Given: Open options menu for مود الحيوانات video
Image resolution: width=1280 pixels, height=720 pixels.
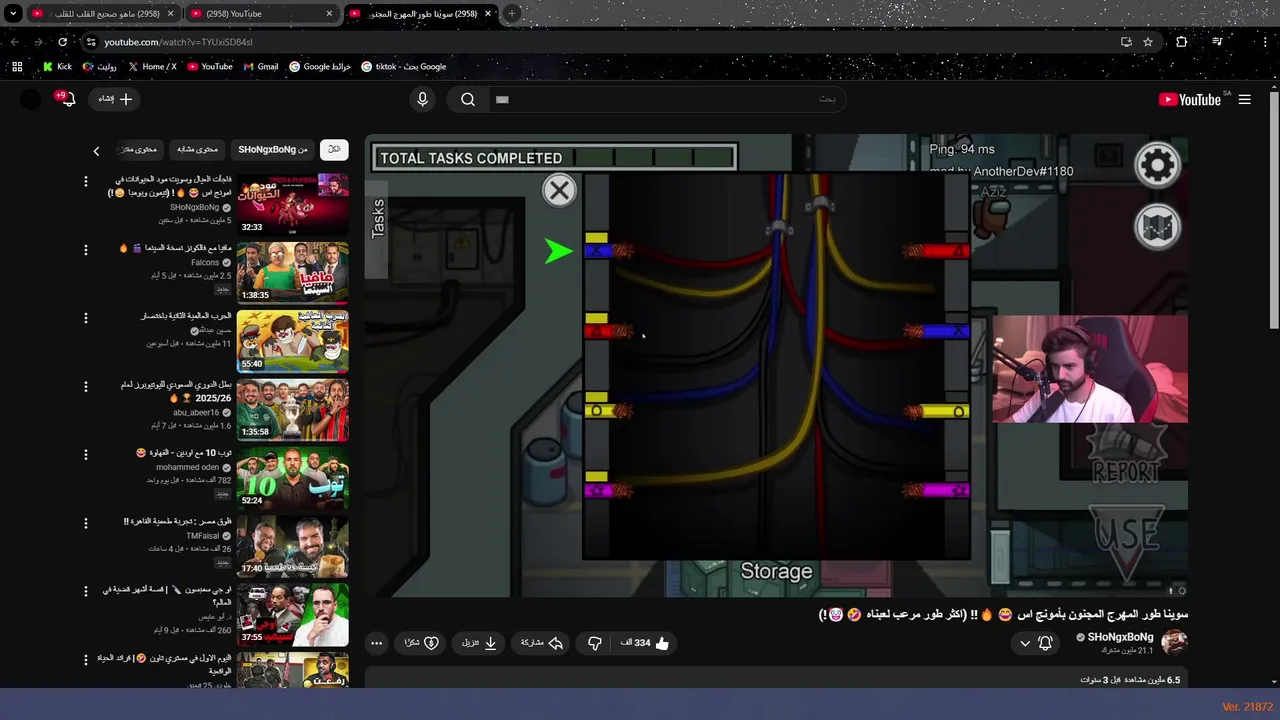Looking at the screenshot, I should point(85,181).
